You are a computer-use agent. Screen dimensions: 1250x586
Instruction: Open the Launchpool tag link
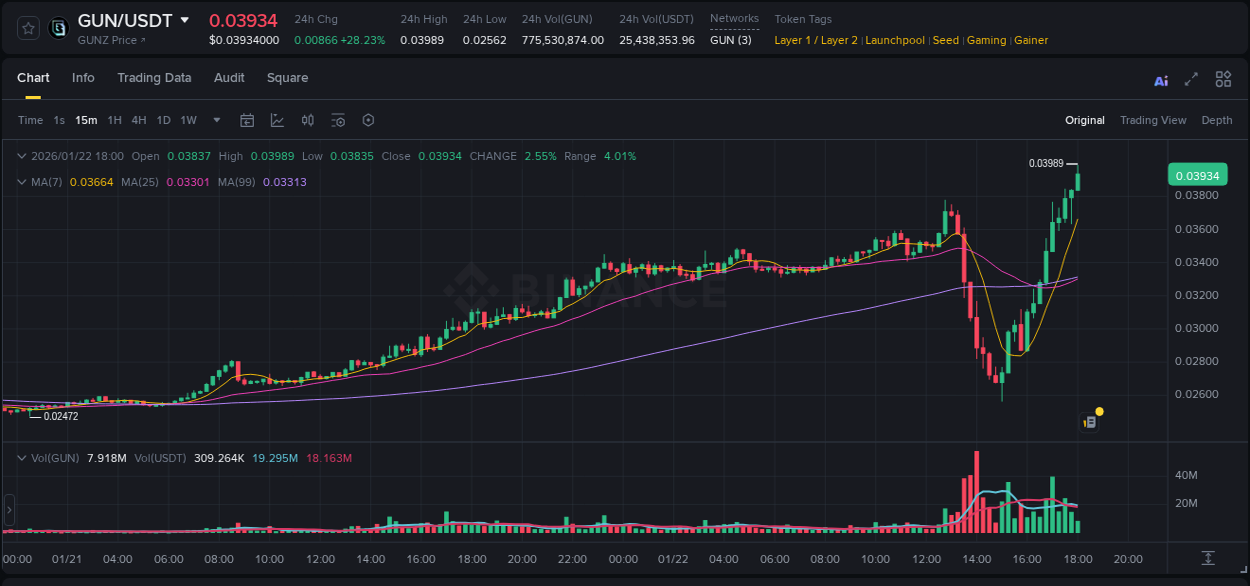coord(895,40)
